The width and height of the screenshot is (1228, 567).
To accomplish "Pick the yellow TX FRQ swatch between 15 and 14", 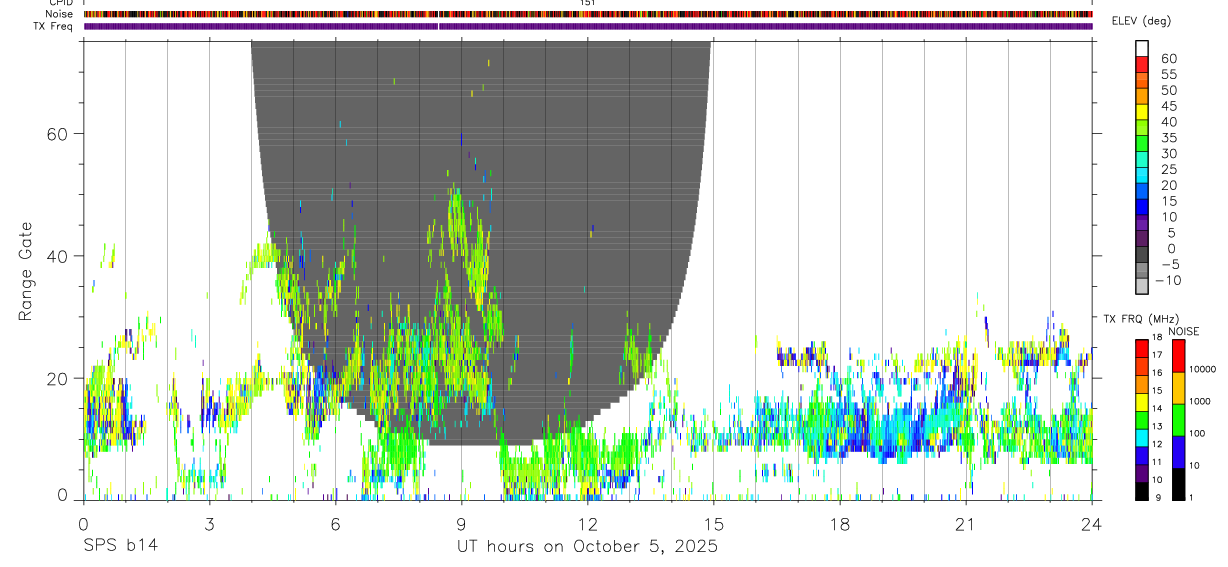I will pyautogui.click(x=1141, y=400).
